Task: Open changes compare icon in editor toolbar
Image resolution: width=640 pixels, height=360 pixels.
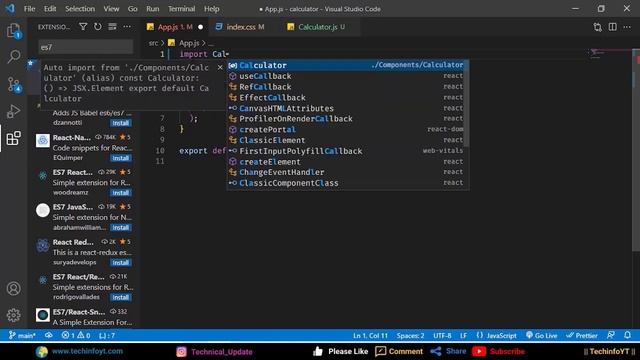Action: tap(598, 27)
